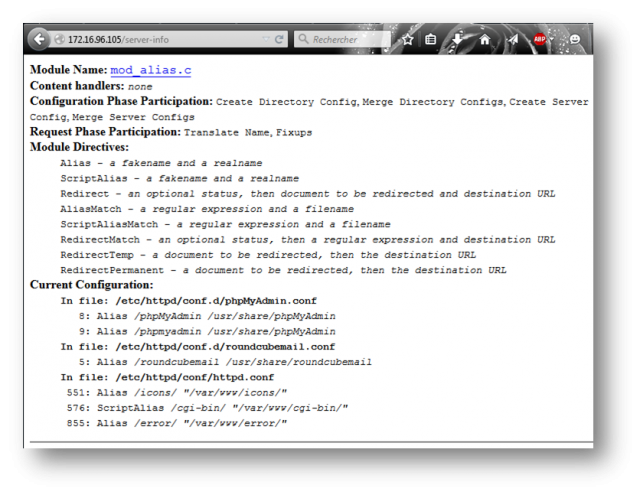Click line '5: Alias /roundcubemail'
Image resolution: width=640 pixels, height=495 pixels.
coord(225,362)
